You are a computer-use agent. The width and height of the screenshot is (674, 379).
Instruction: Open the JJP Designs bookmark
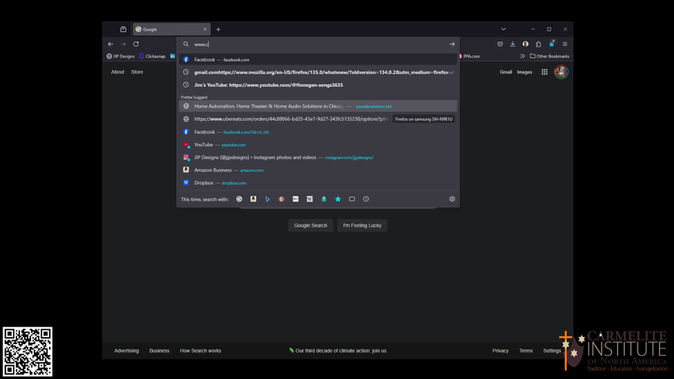tap(121, 56)
